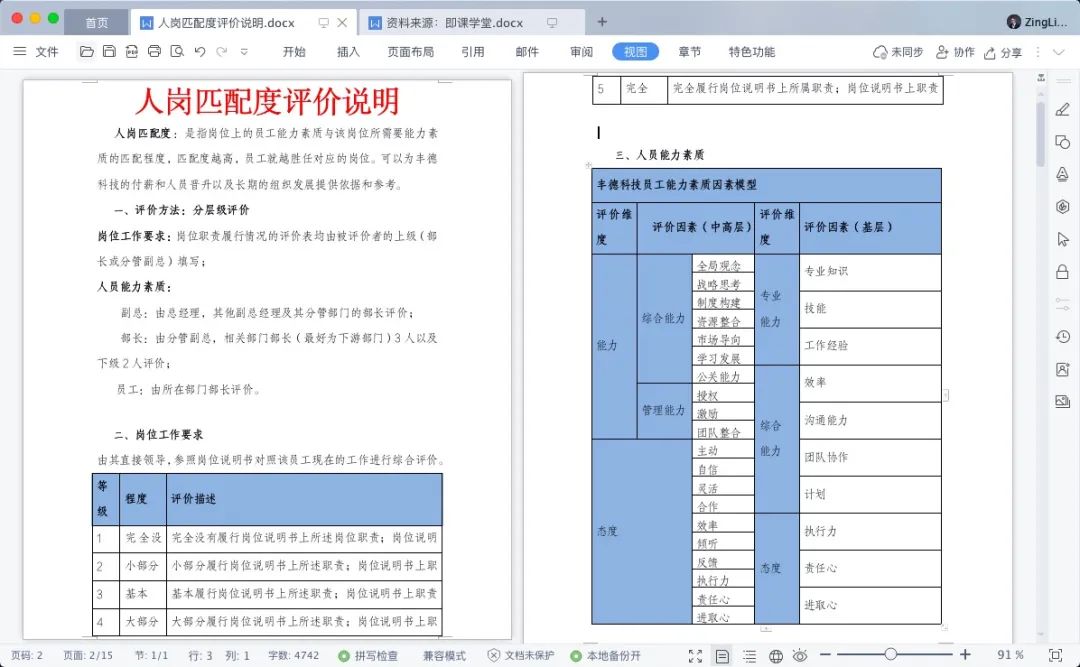Click the fit page icon near 91 %
1080x667 pixels.
pos(1055,655)
